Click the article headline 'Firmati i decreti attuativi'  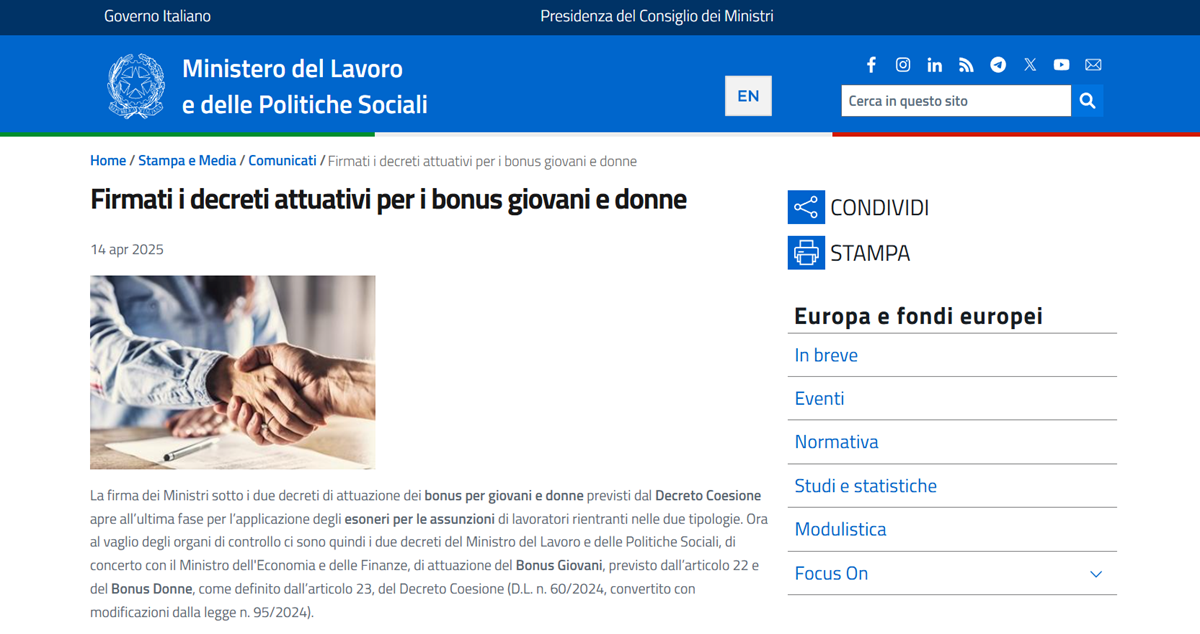tap(389, 199)
